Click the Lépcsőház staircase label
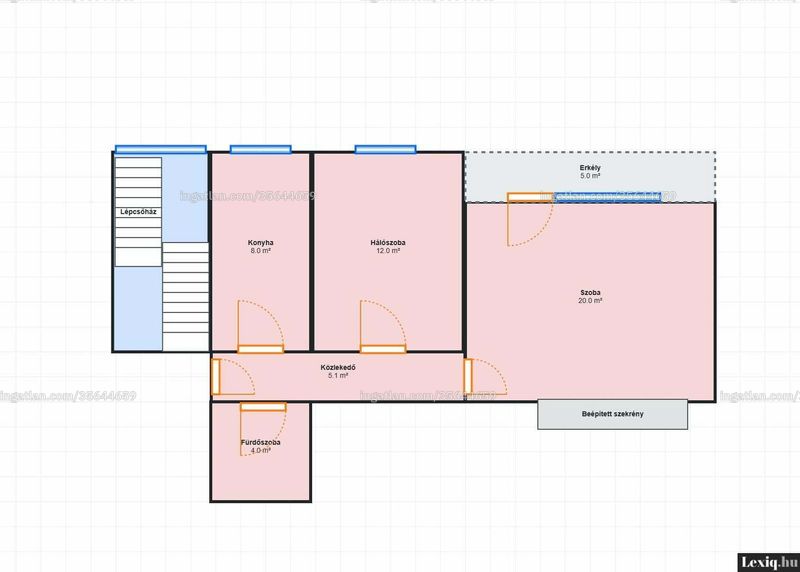This screenshot has width=800, height=572. click(x=138, y=212)
